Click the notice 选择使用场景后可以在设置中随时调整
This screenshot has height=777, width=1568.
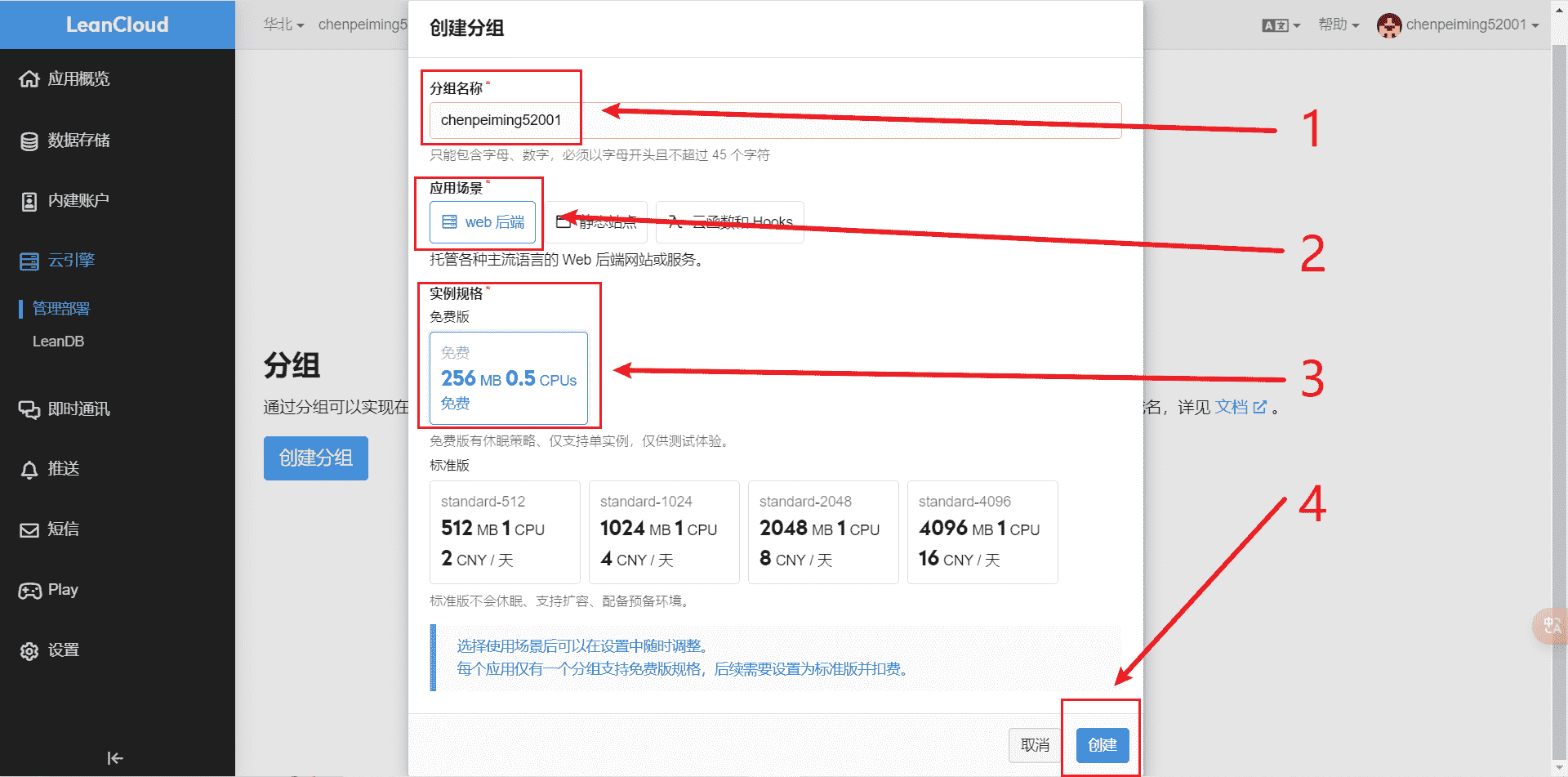pos(582,646)
